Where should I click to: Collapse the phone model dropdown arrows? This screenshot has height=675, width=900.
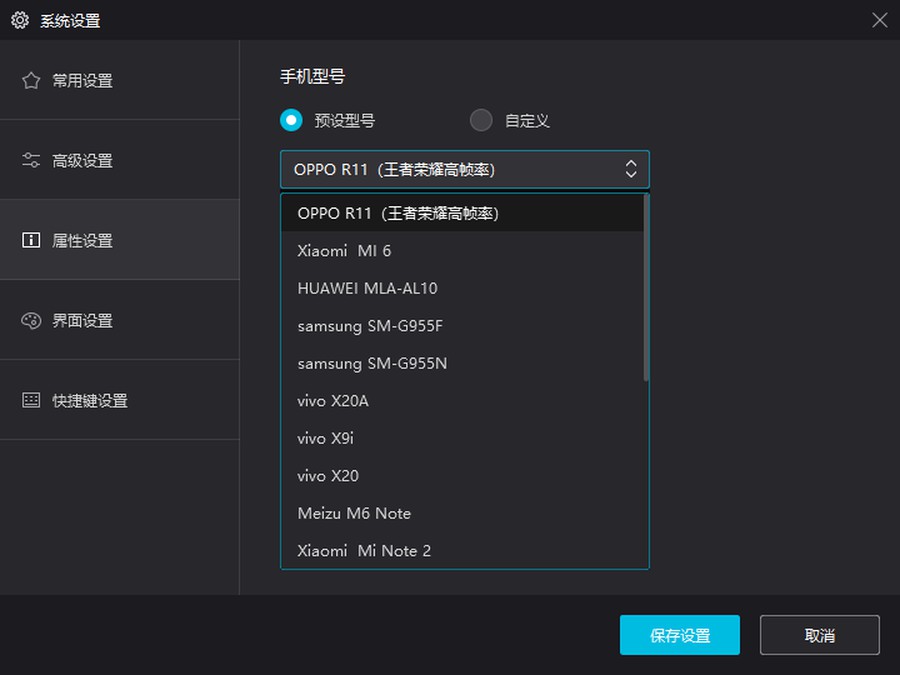[630, 170]
